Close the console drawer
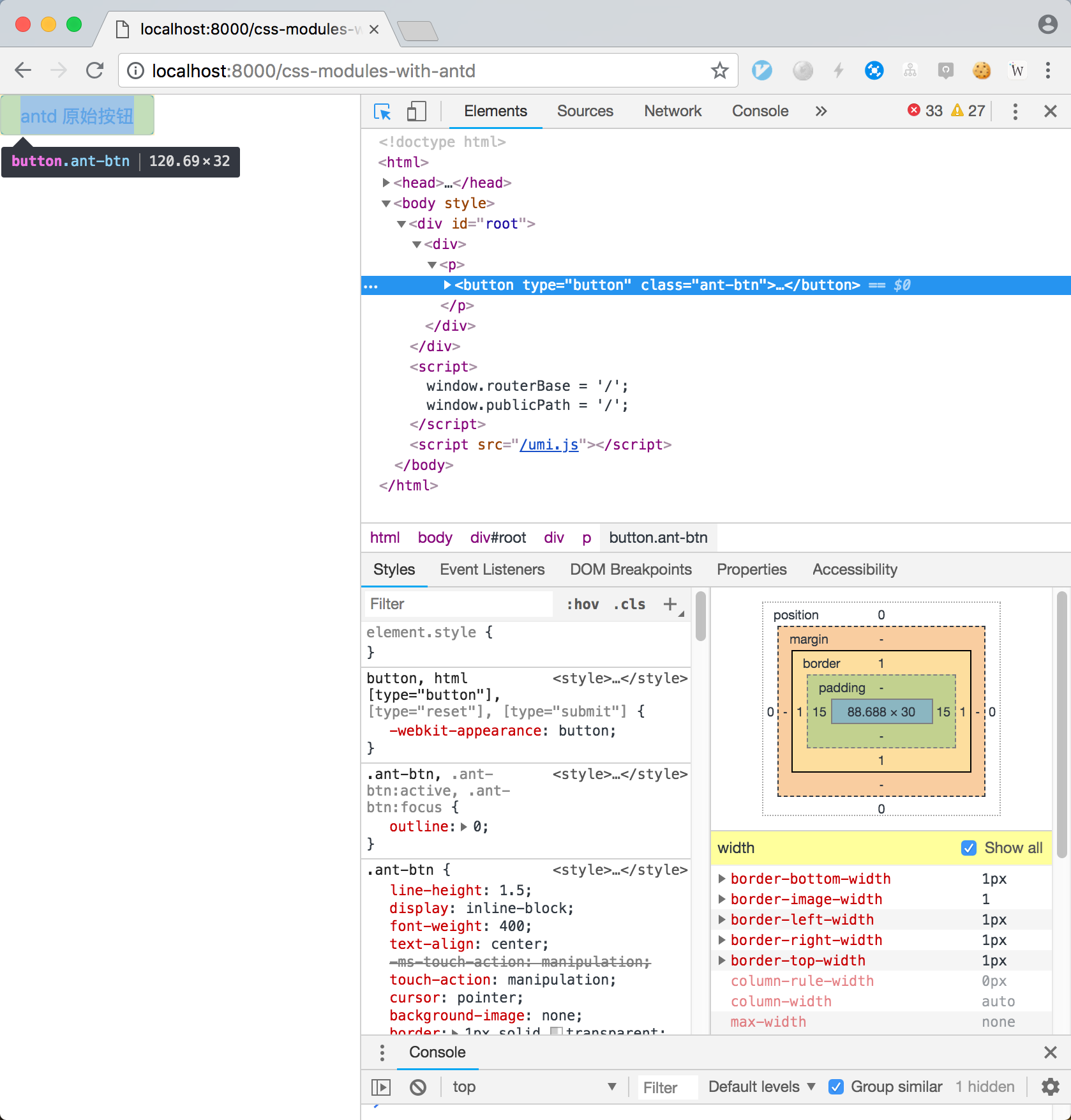Image resolution: width=1071 pixels, height=1120 pixels. [x=1051, y=1052]
